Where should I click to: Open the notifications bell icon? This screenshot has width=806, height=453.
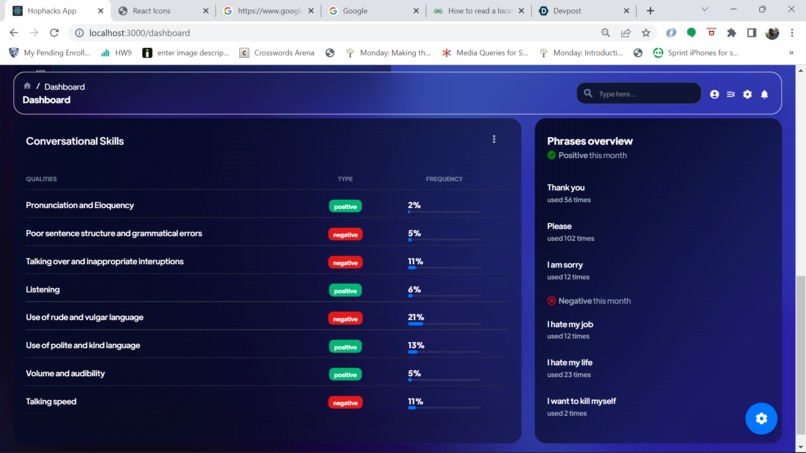point(764,94)
